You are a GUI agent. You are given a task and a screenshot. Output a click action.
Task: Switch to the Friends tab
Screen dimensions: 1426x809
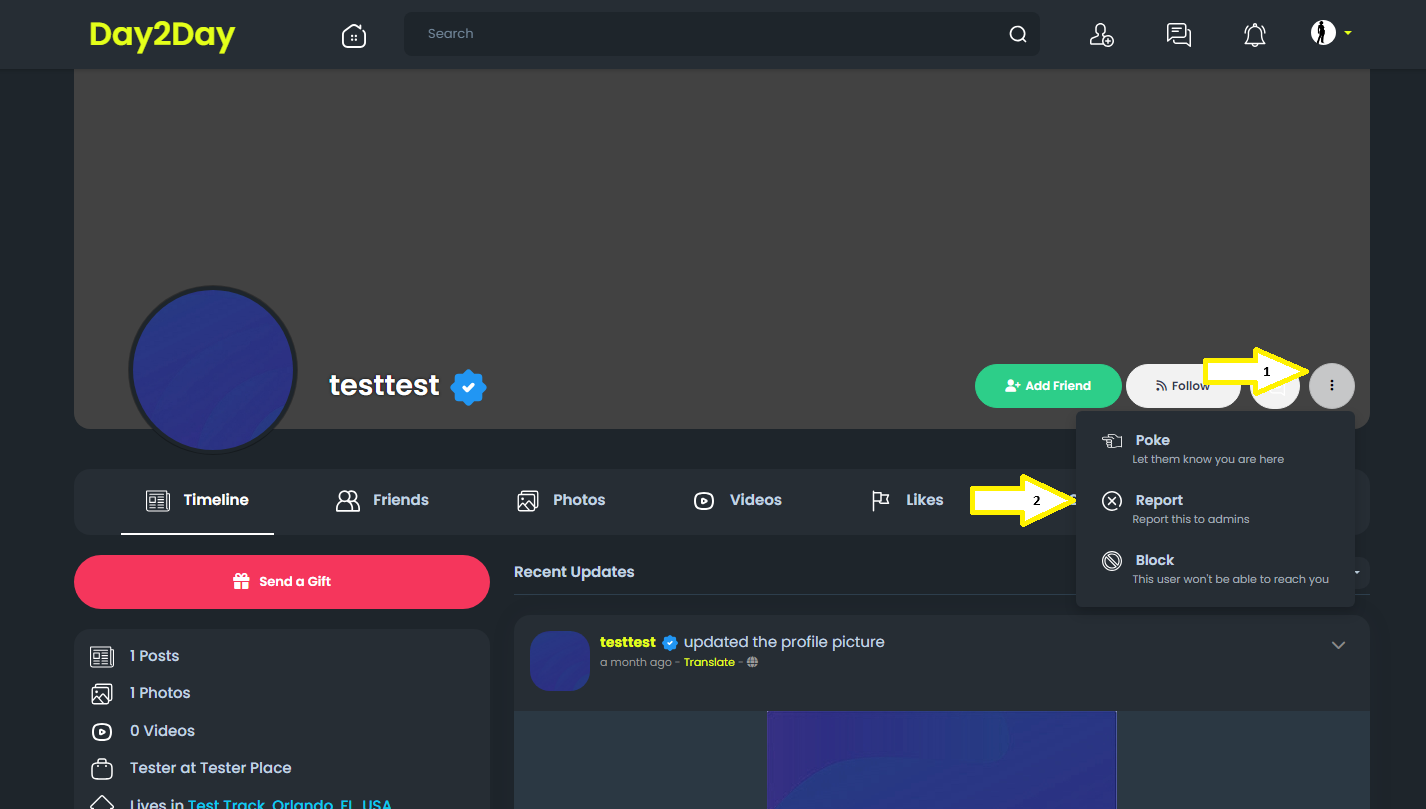pos(382,500)
